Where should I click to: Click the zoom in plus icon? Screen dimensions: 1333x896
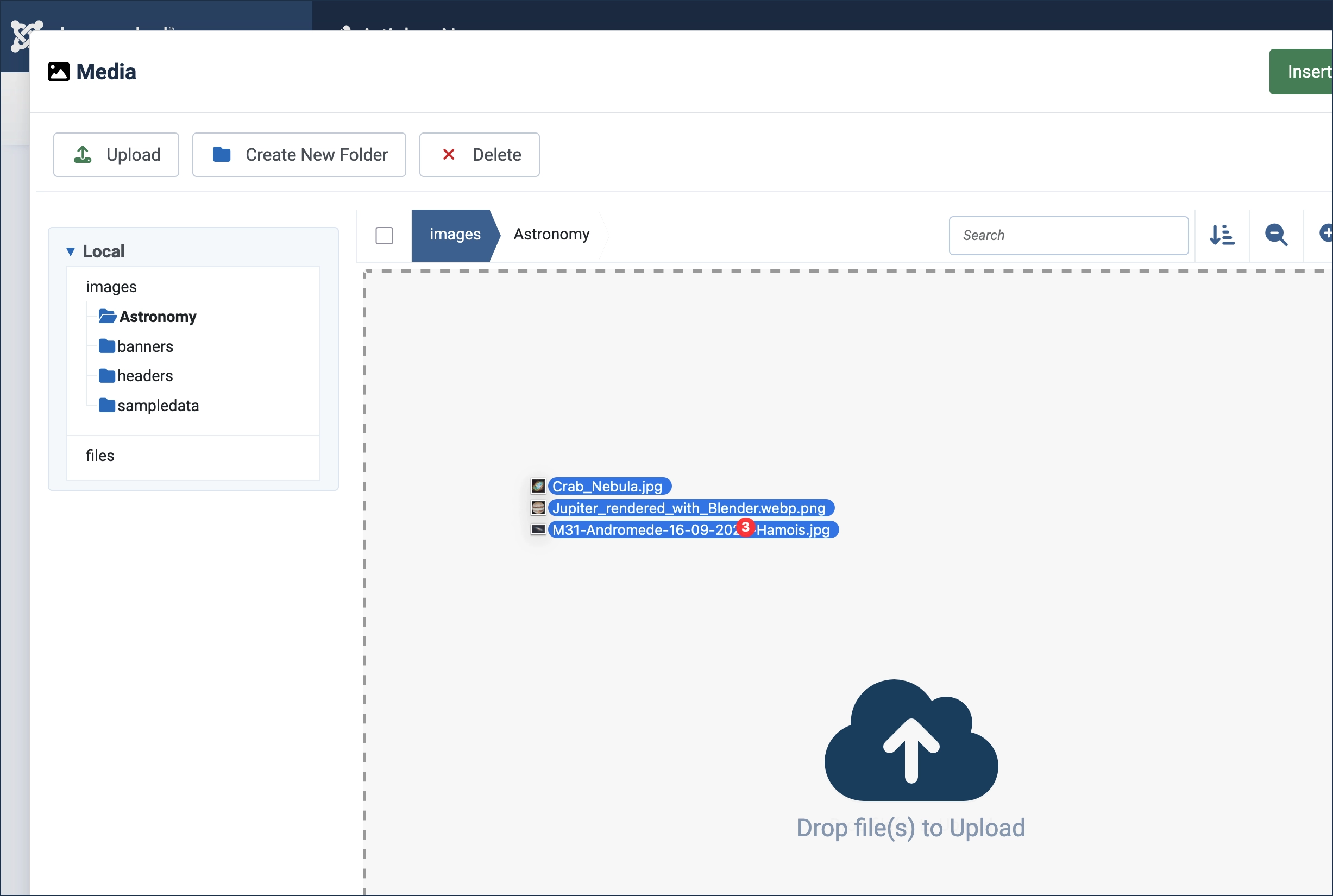[x=1325, y=233]
